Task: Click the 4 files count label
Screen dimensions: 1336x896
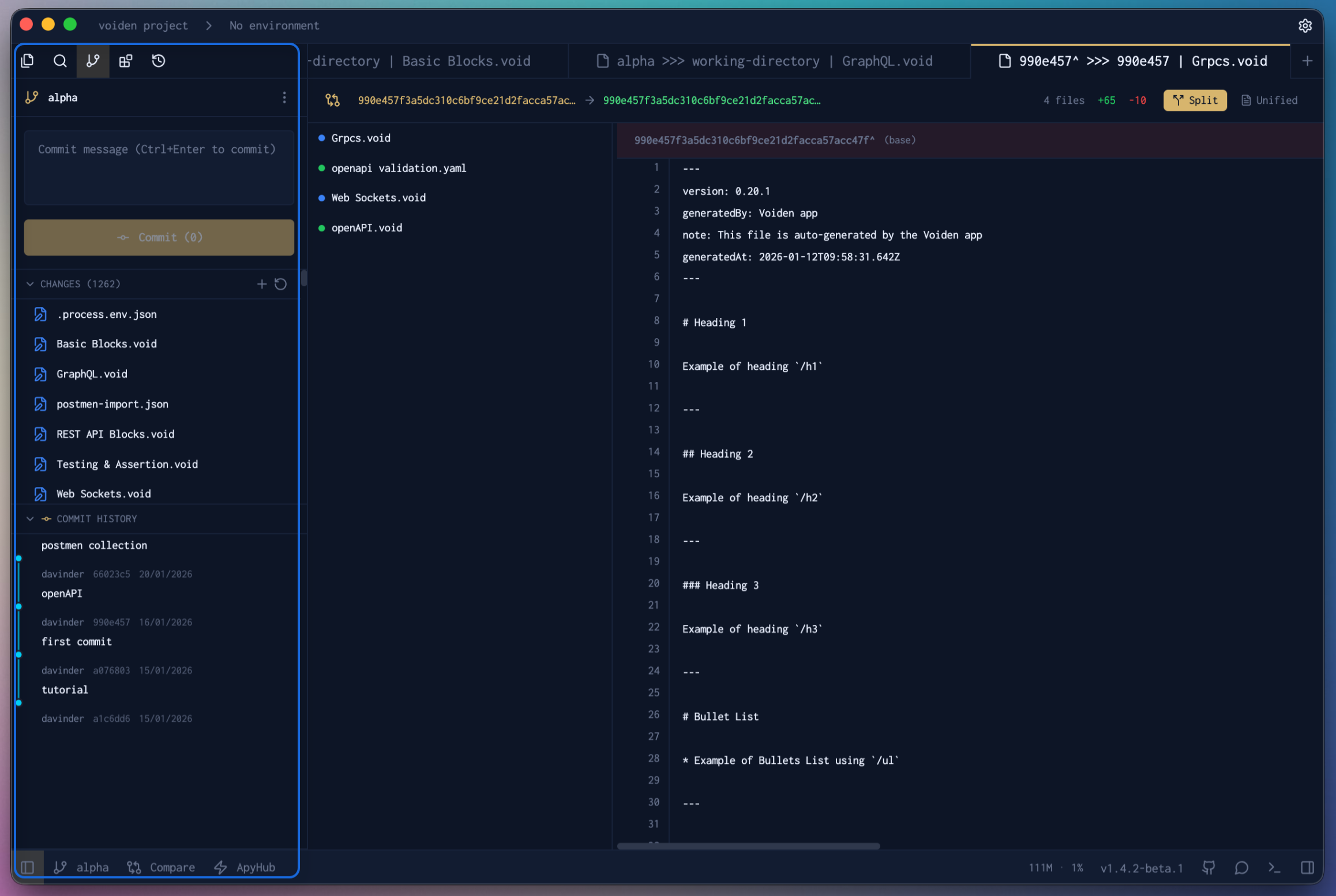Action: 1063,100
